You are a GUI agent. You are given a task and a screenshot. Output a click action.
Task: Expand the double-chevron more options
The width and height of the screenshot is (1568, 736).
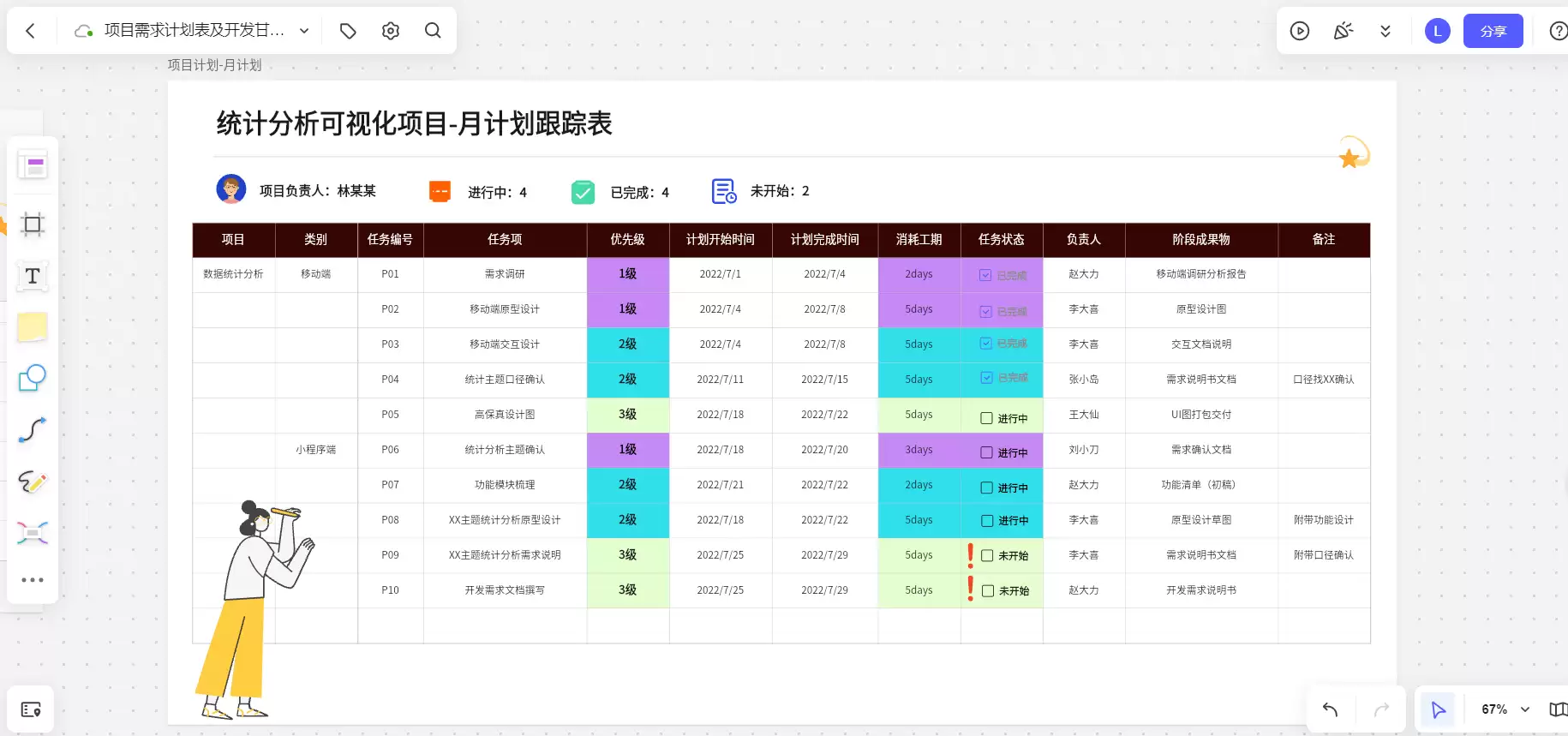click(x=1385, y=32)
